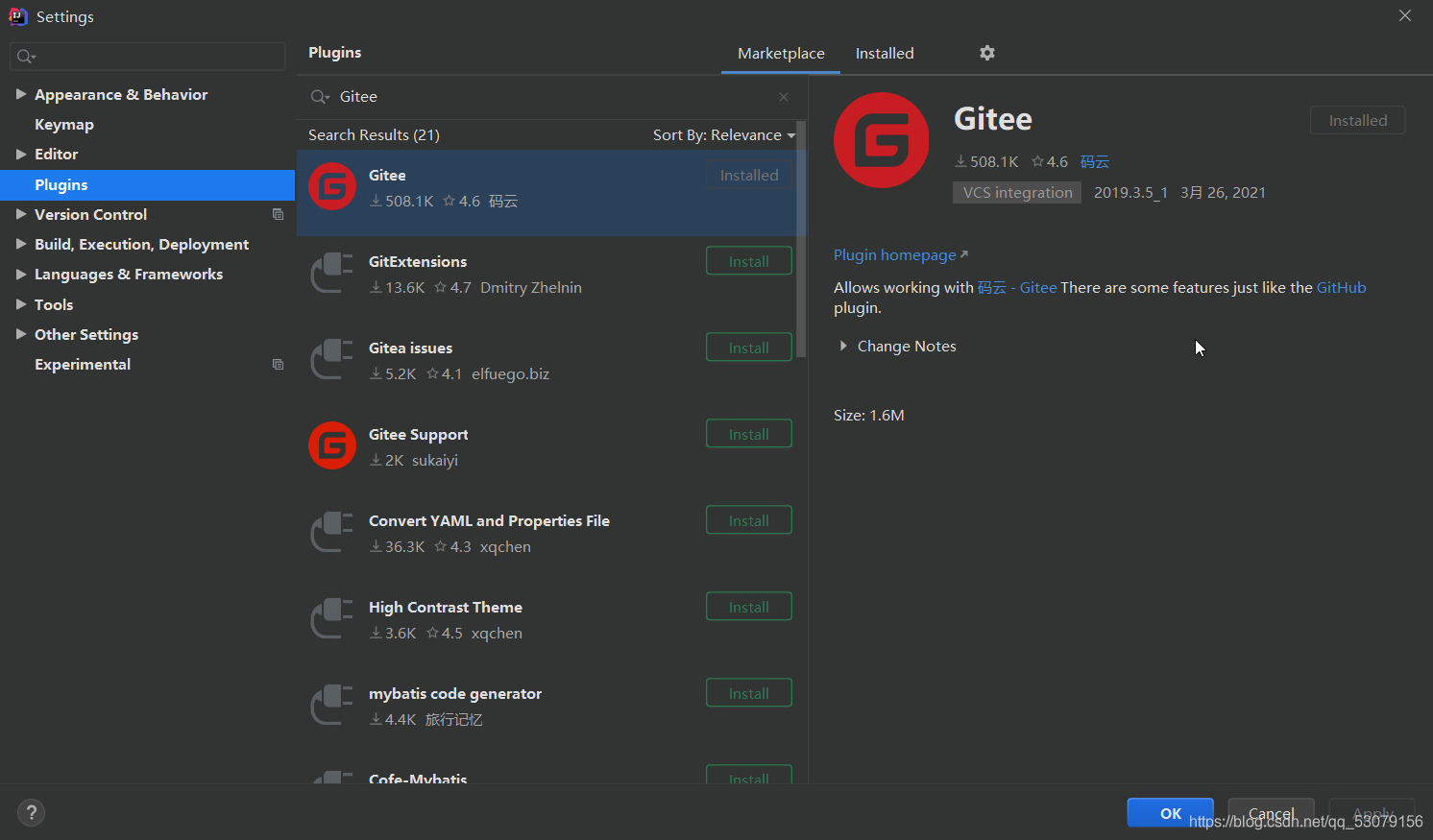The height and width of the screenshot is (840, 1433).
Task: Switch to the Installed tab
Action: pos(885,54)
